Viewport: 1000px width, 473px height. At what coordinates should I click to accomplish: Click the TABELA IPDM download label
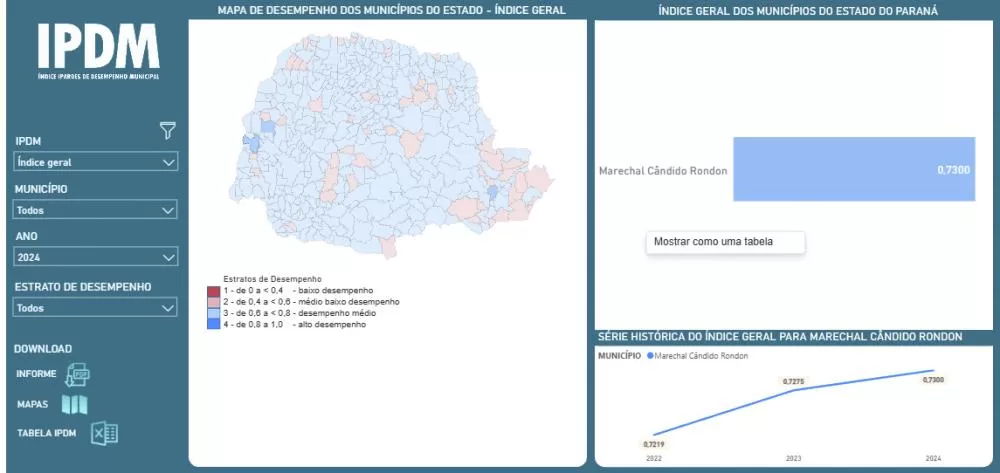(47, 433)
